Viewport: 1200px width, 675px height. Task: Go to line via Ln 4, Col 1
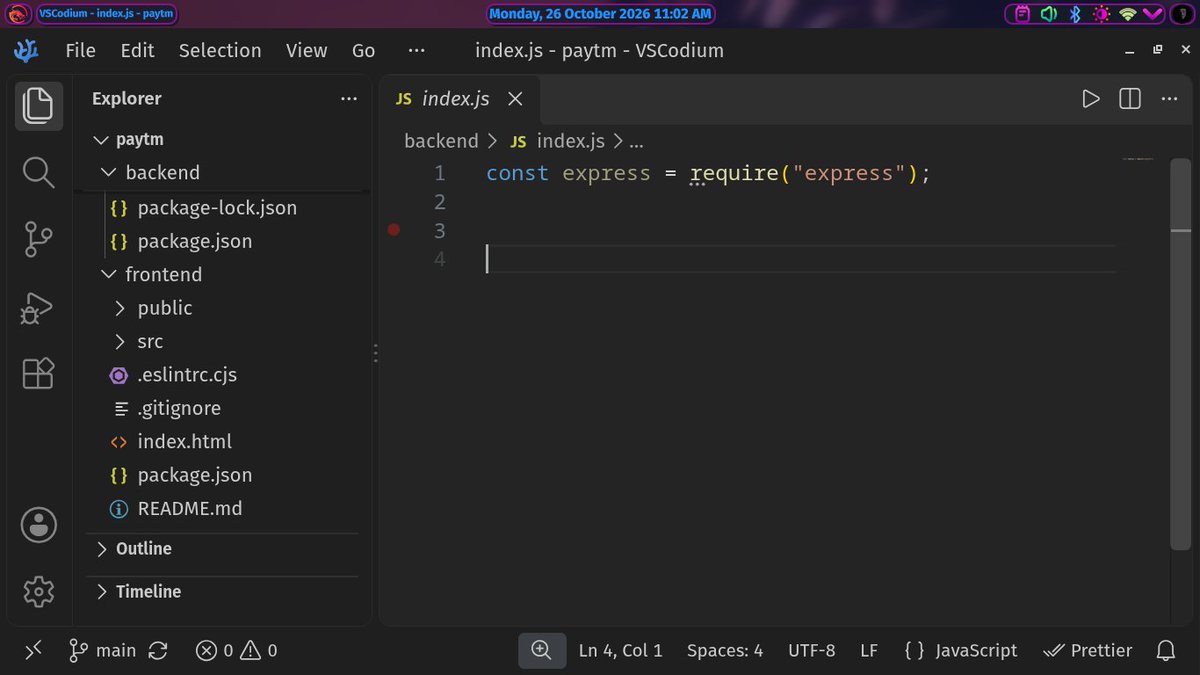[x=621, y=650]
